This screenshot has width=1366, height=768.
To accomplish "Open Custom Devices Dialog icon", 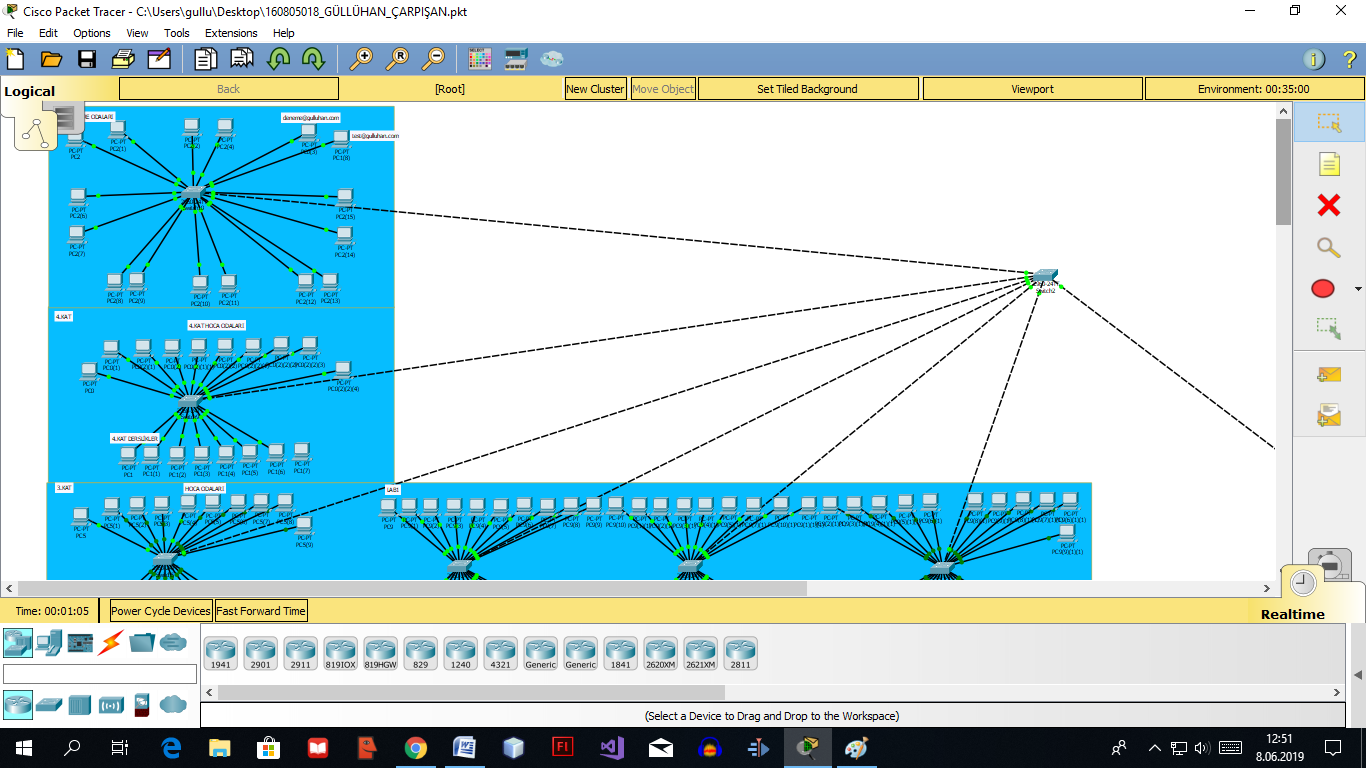I will click(516, 59).
